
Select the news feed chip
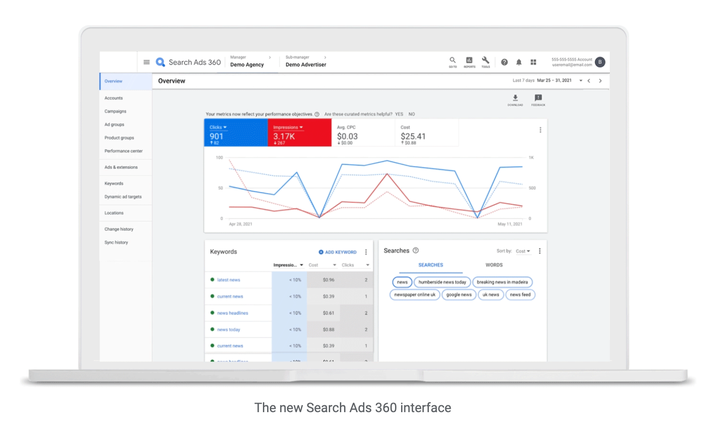pyautogui.click(x=520, y=295)
